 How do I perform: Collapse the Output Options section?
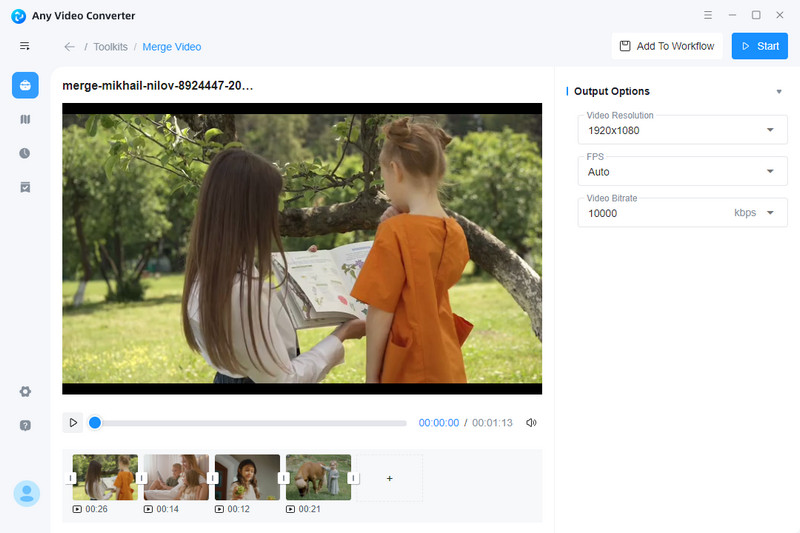(x=779, y=92)
